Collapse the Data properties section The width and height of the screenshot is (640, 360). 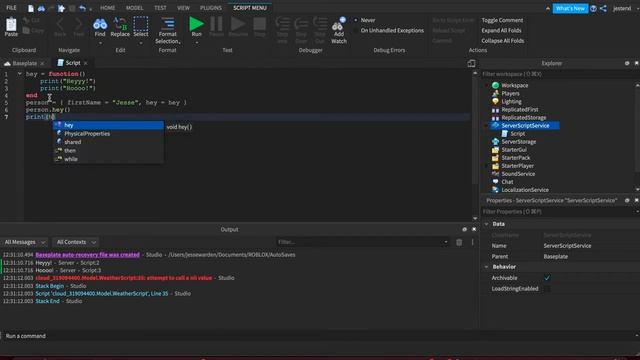[487, 224]
